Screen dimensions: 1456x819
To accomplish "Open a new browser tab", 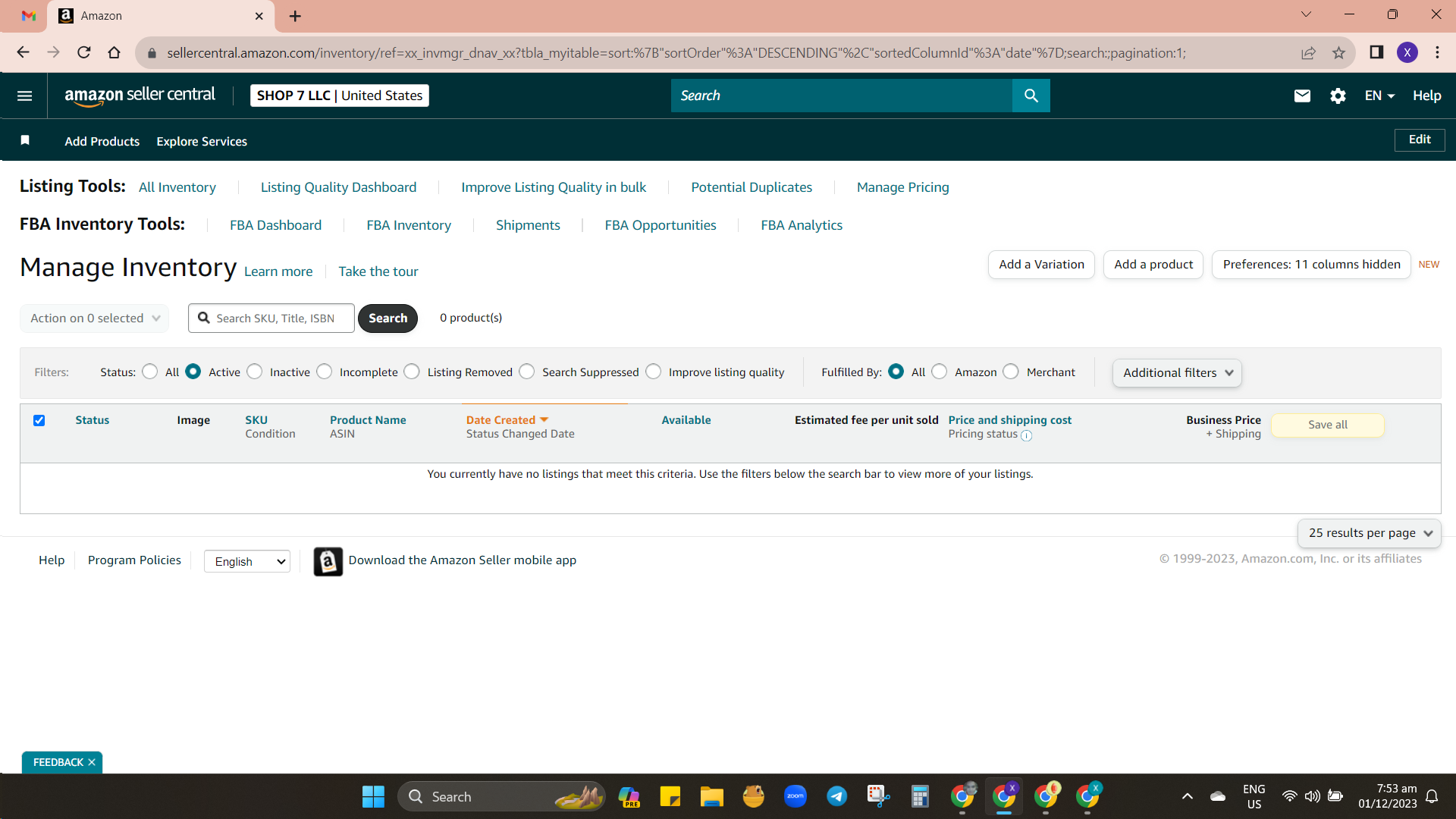I will [x=295, y=16].
